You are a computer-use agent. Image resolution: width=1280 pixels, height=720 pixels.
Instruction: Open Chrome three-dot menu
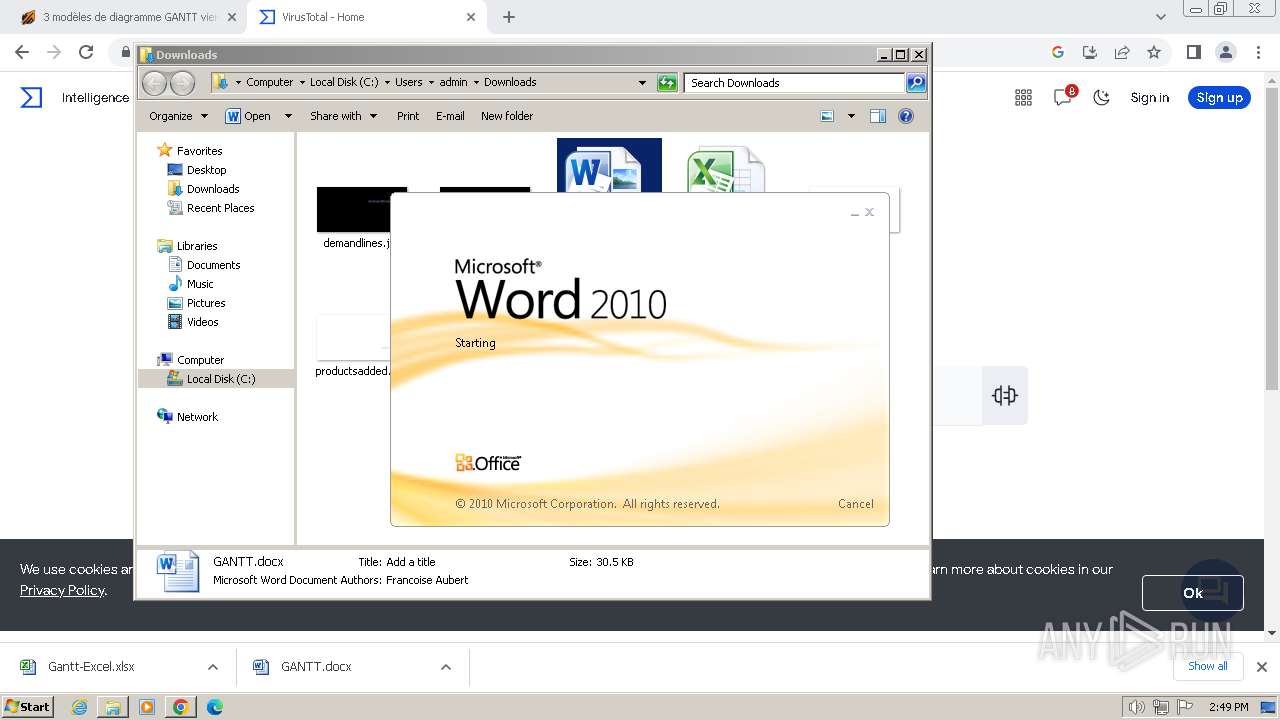(x=1257, y=52)
